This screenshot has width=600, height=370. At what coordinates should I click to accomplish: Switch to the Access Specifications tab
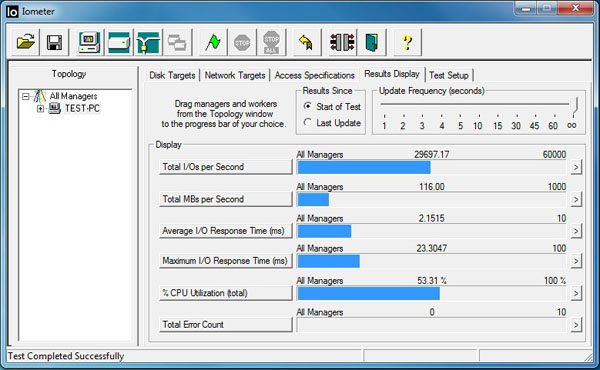315,75
